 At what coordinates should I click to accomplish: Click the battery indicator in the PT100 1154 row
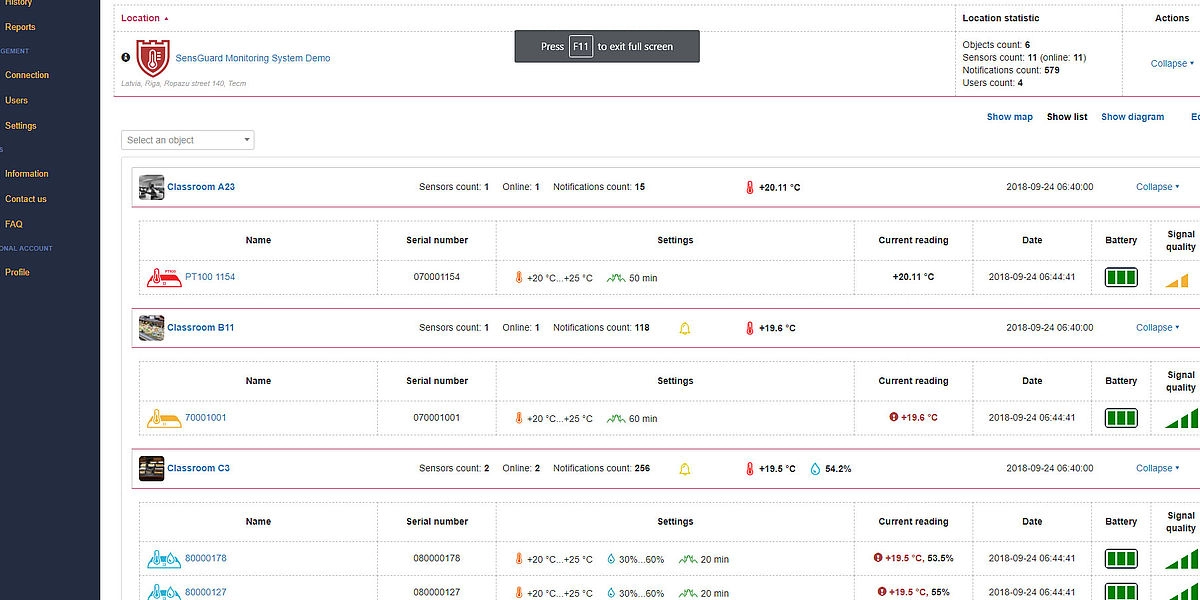coord(1121,277)
